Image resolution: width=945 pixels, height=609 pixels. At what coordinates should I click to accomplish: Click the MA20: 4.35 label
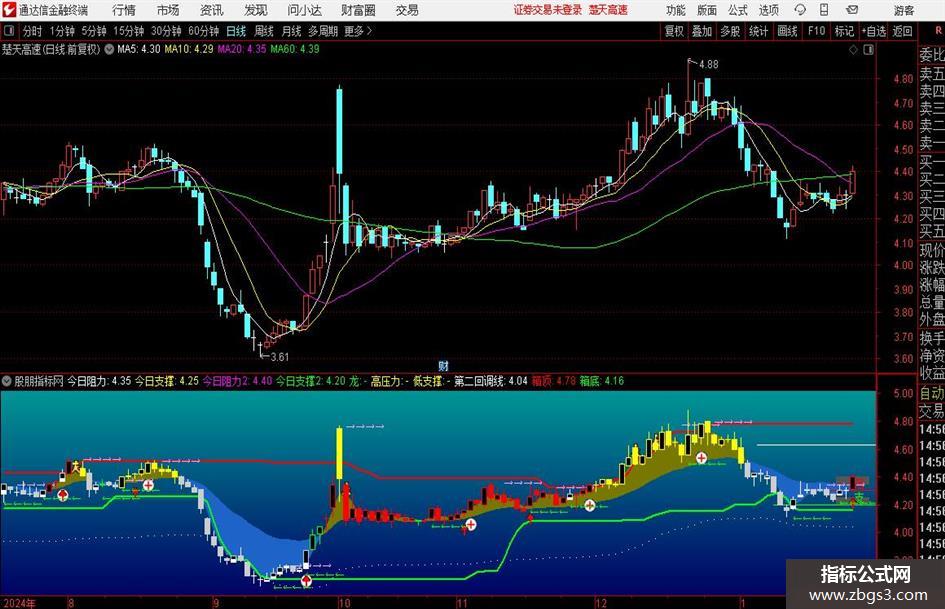pos(242,49)
